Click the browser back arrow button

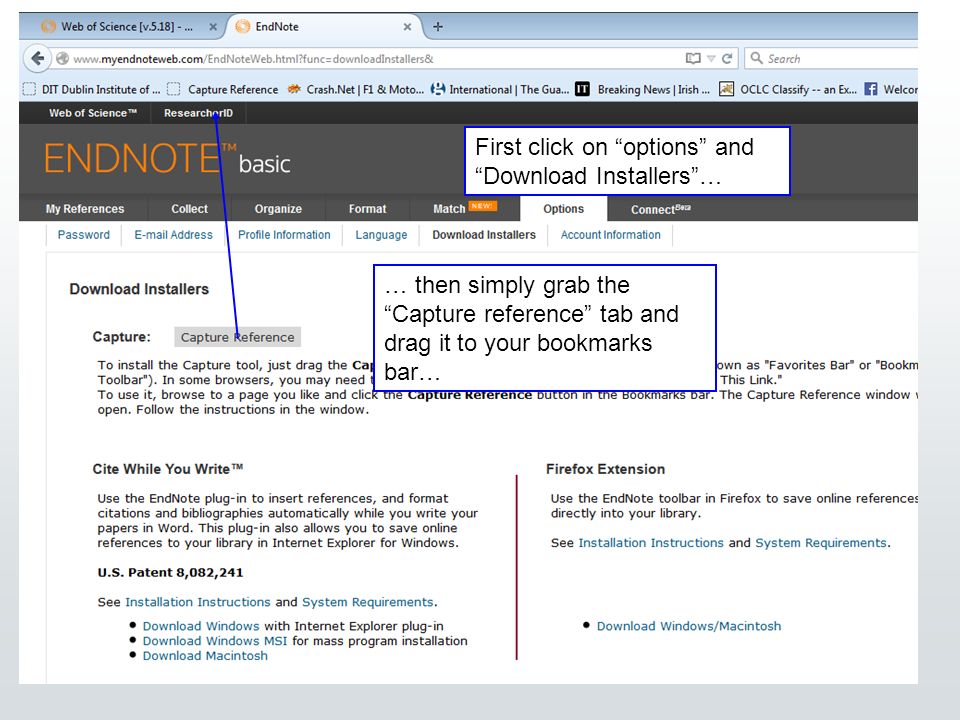click(37, 59)
